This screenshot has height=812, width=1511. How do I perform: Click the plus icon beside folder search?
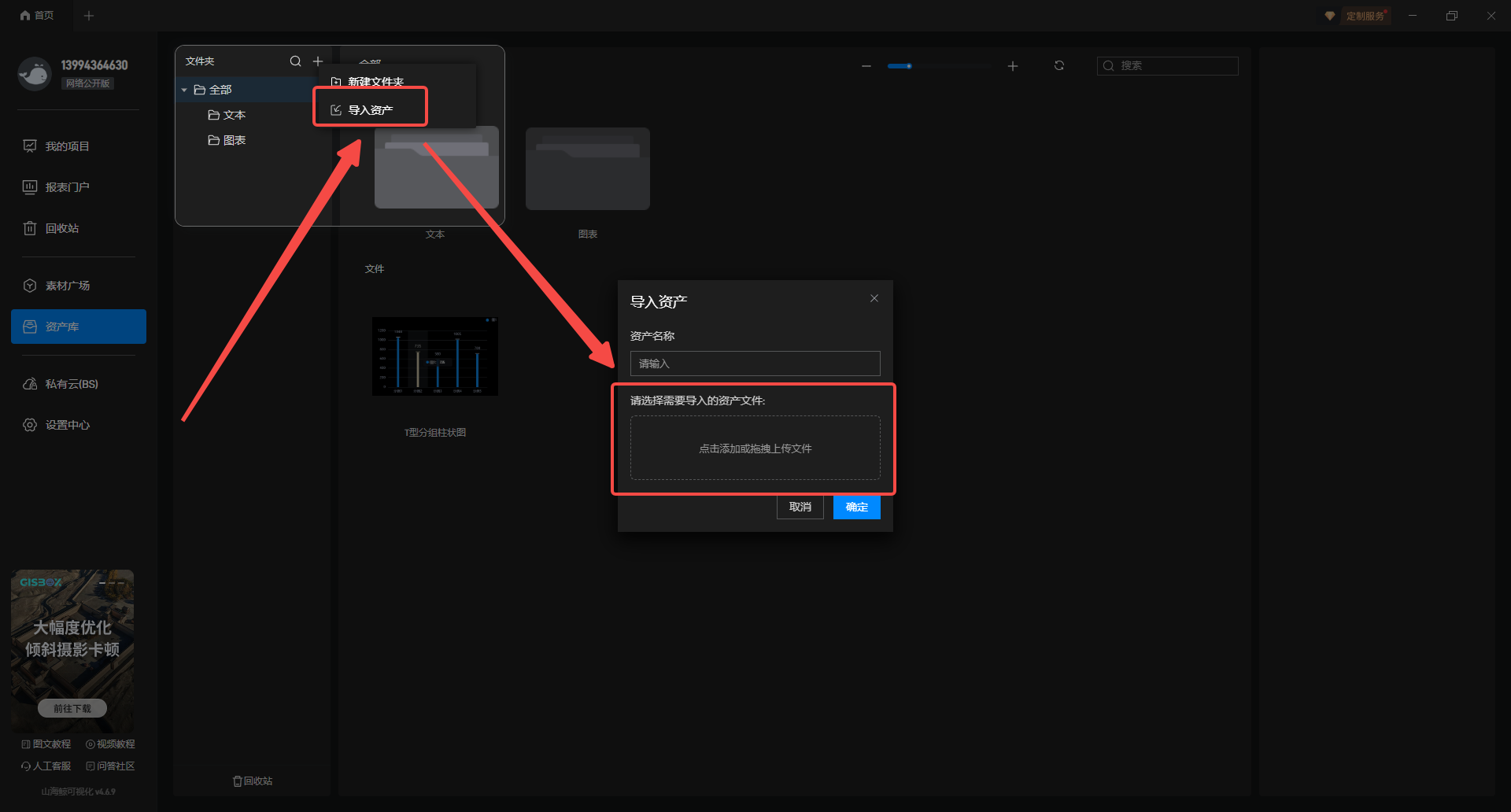[318, 61]
